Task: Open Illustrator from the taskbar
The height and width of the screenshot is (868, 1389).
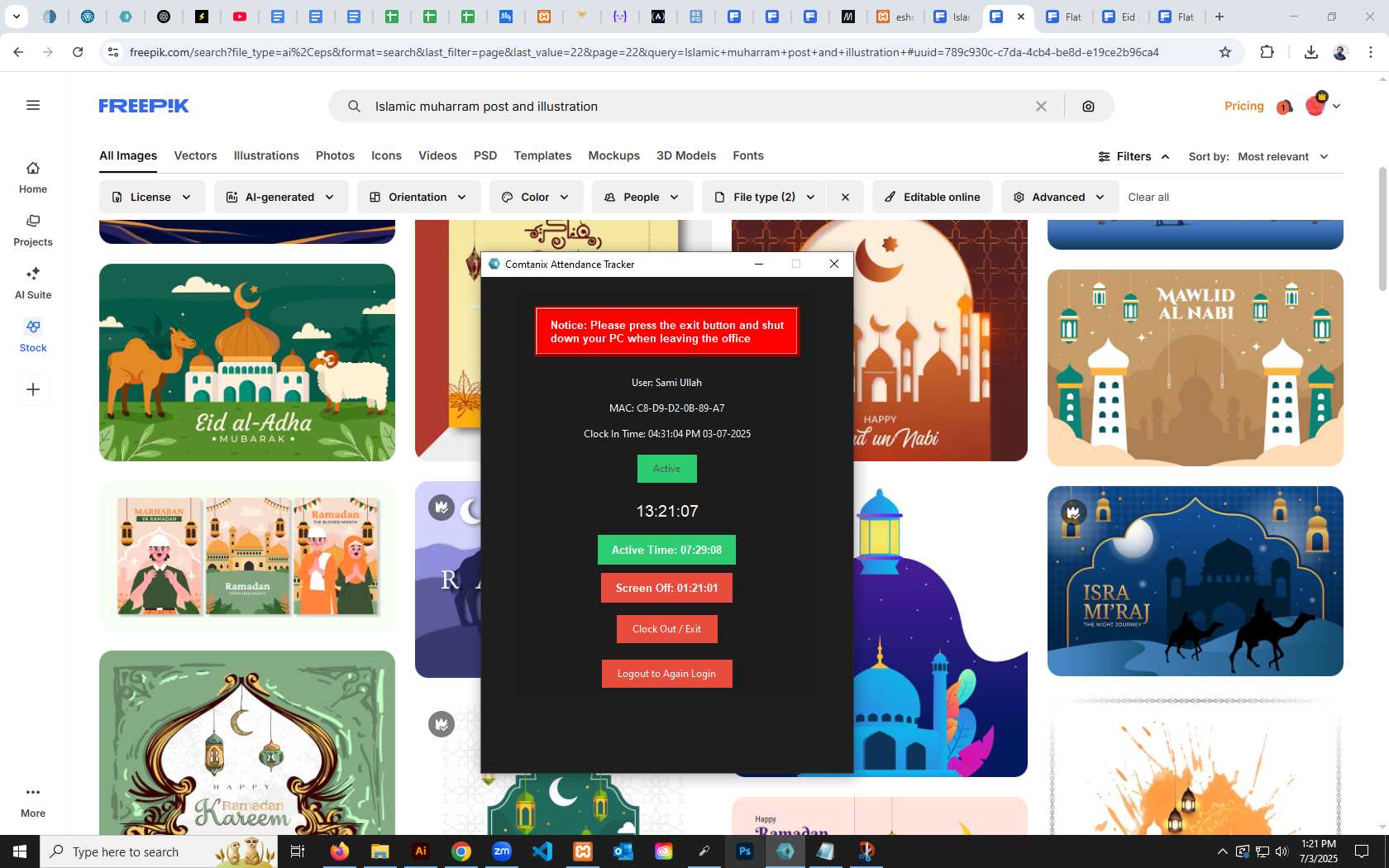Action: click(421, 851)
